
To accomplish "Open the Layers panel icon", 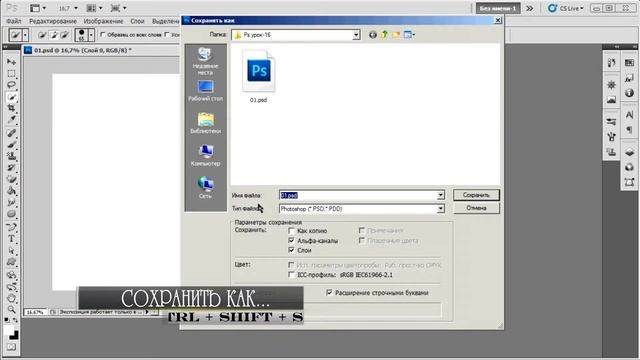I will (x=629, y=152).
